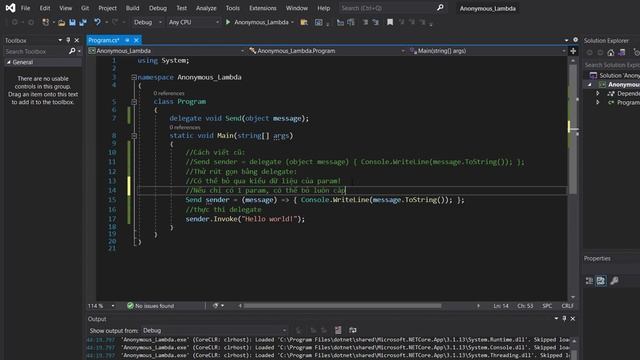Toggle the Output panel auto-hide pin
Screen dimensions: 640x360
564,318
